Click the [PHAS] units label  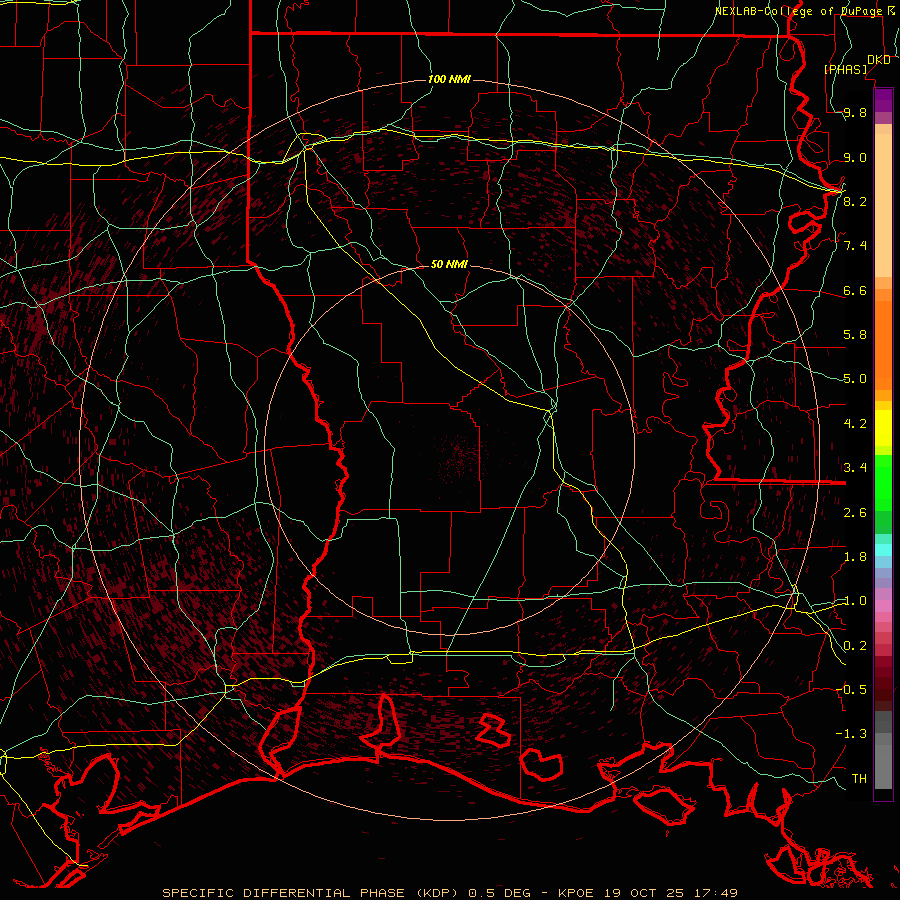(845, 69)
